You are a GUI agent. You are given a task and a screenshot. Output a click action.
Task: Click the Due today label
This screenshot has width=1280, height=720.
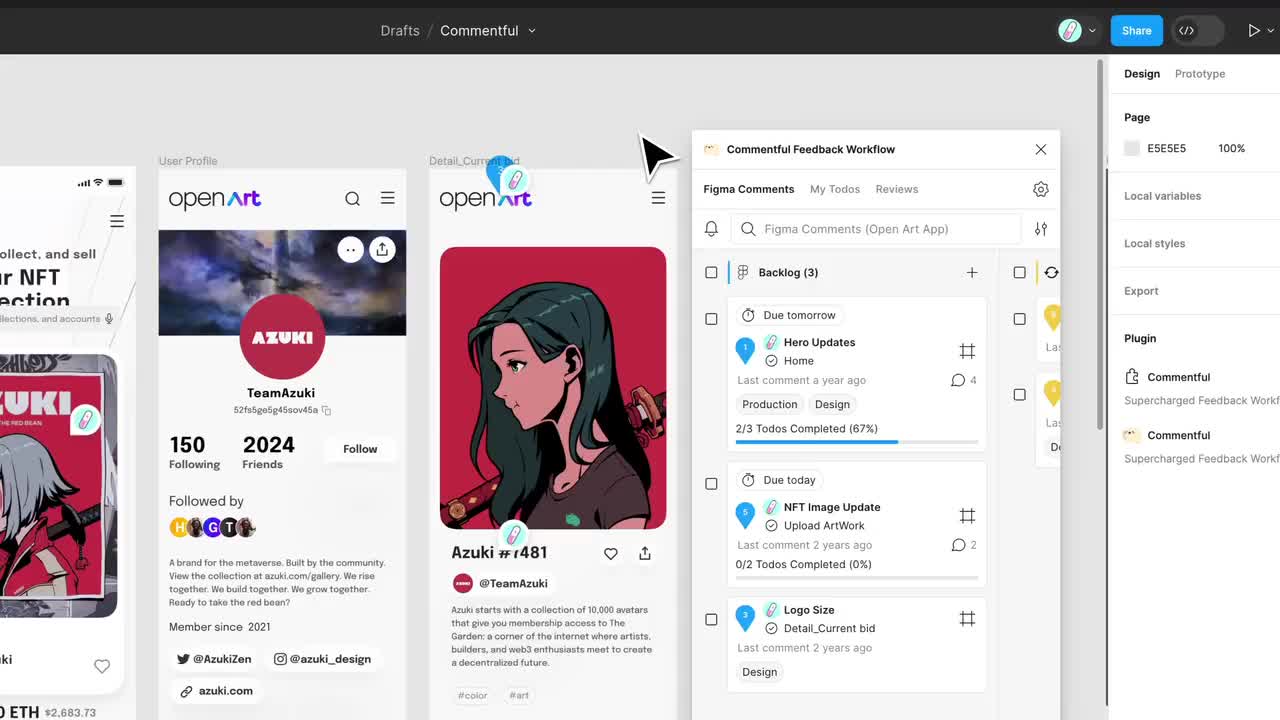[x=780, y=480]
